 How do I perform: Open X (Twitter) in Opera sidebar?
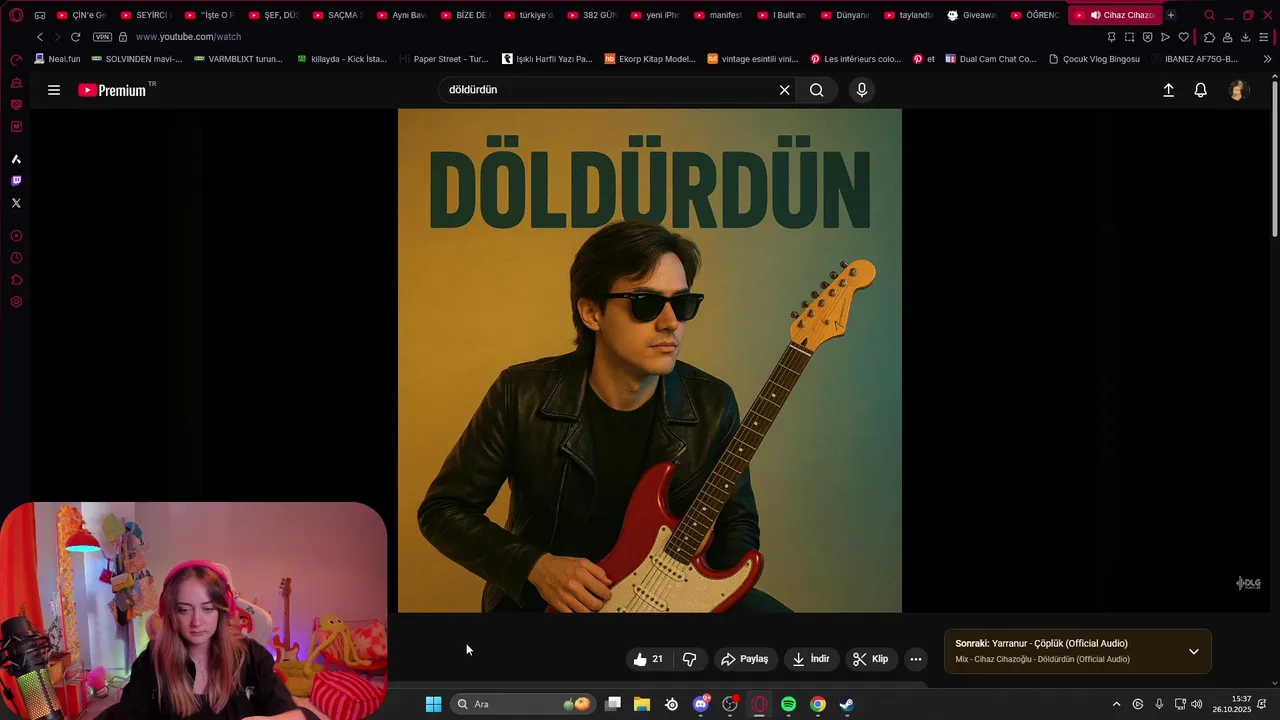tap(16, 203)
